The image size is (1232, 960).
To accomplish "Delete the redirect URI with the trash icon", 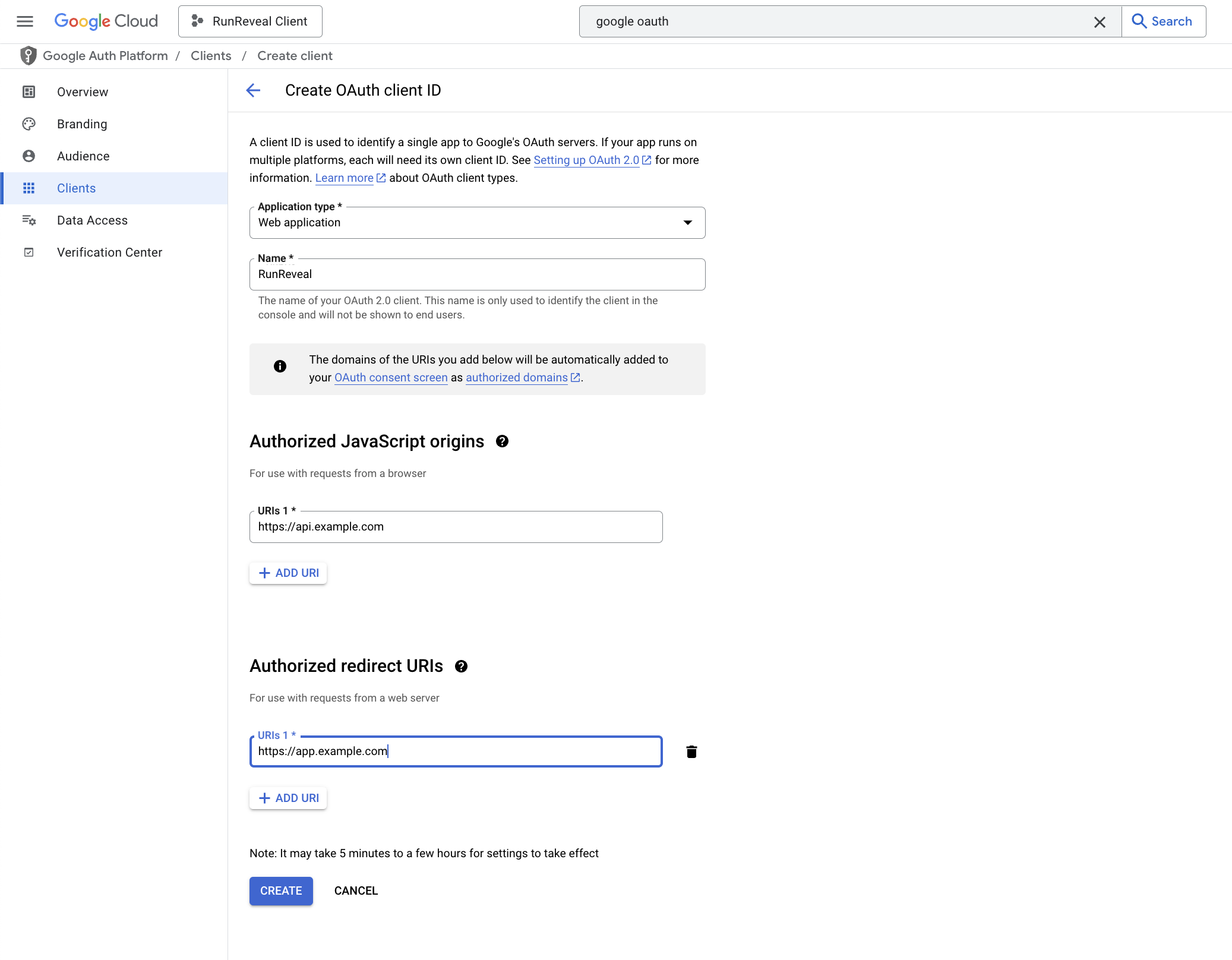I will click(692, 751).
